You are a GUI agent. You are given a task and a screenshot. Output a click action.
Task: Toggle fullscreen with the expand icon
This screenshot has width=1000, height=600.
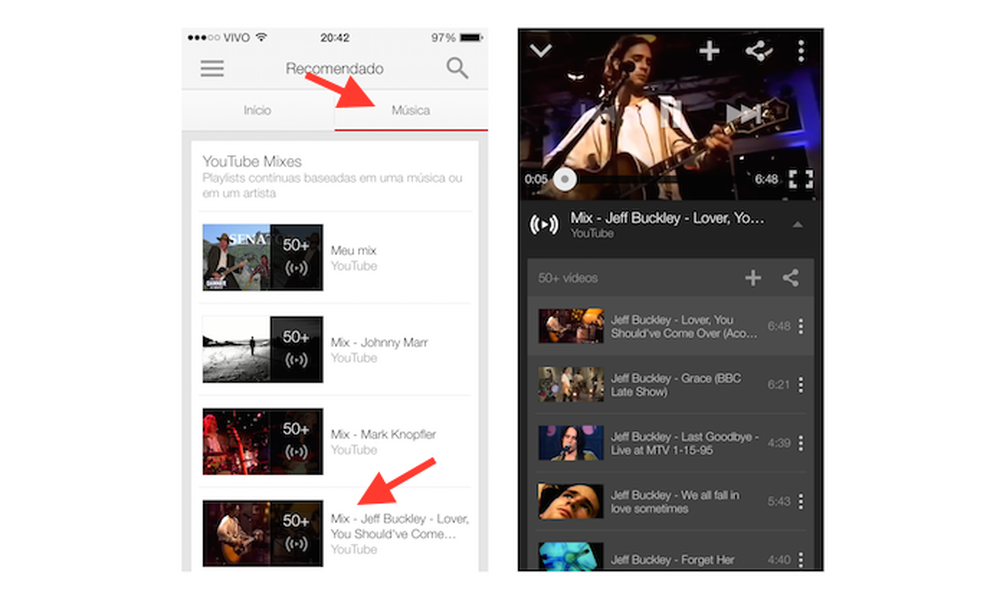tap(799, 178)
